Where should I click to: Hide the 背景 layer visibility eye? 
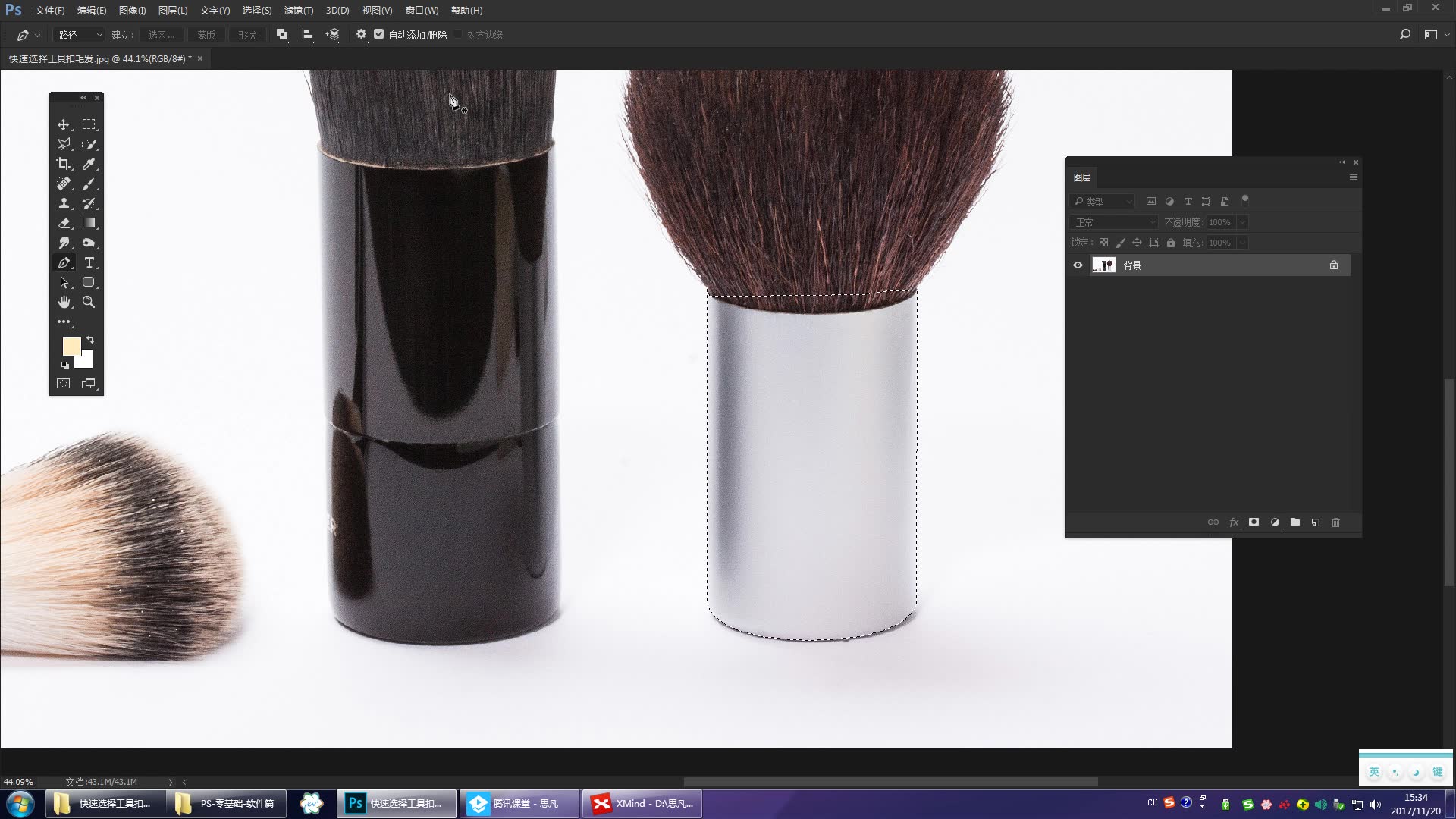[x=1078, y=265]
